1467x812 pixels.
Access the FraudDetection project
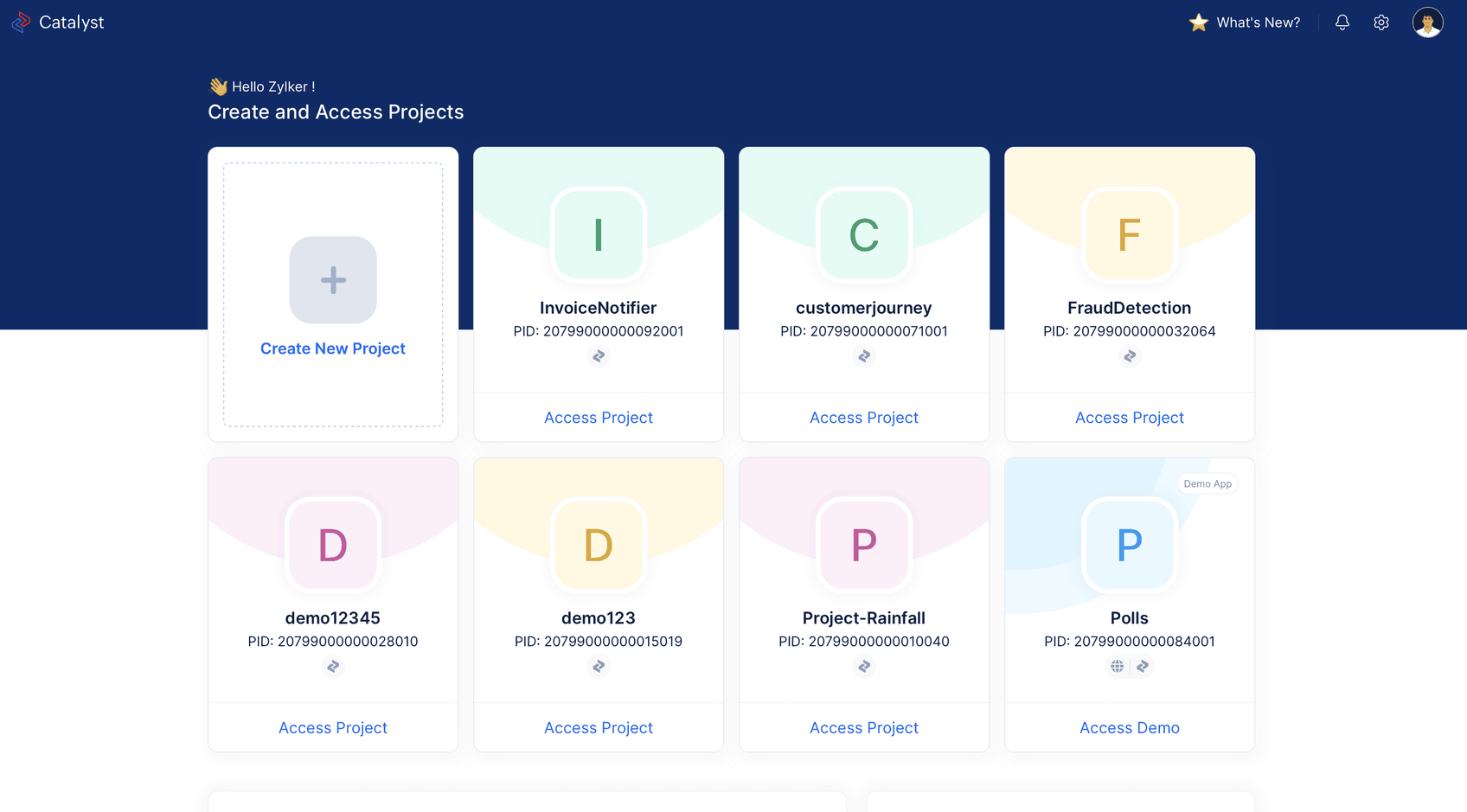coord(1130,418)
